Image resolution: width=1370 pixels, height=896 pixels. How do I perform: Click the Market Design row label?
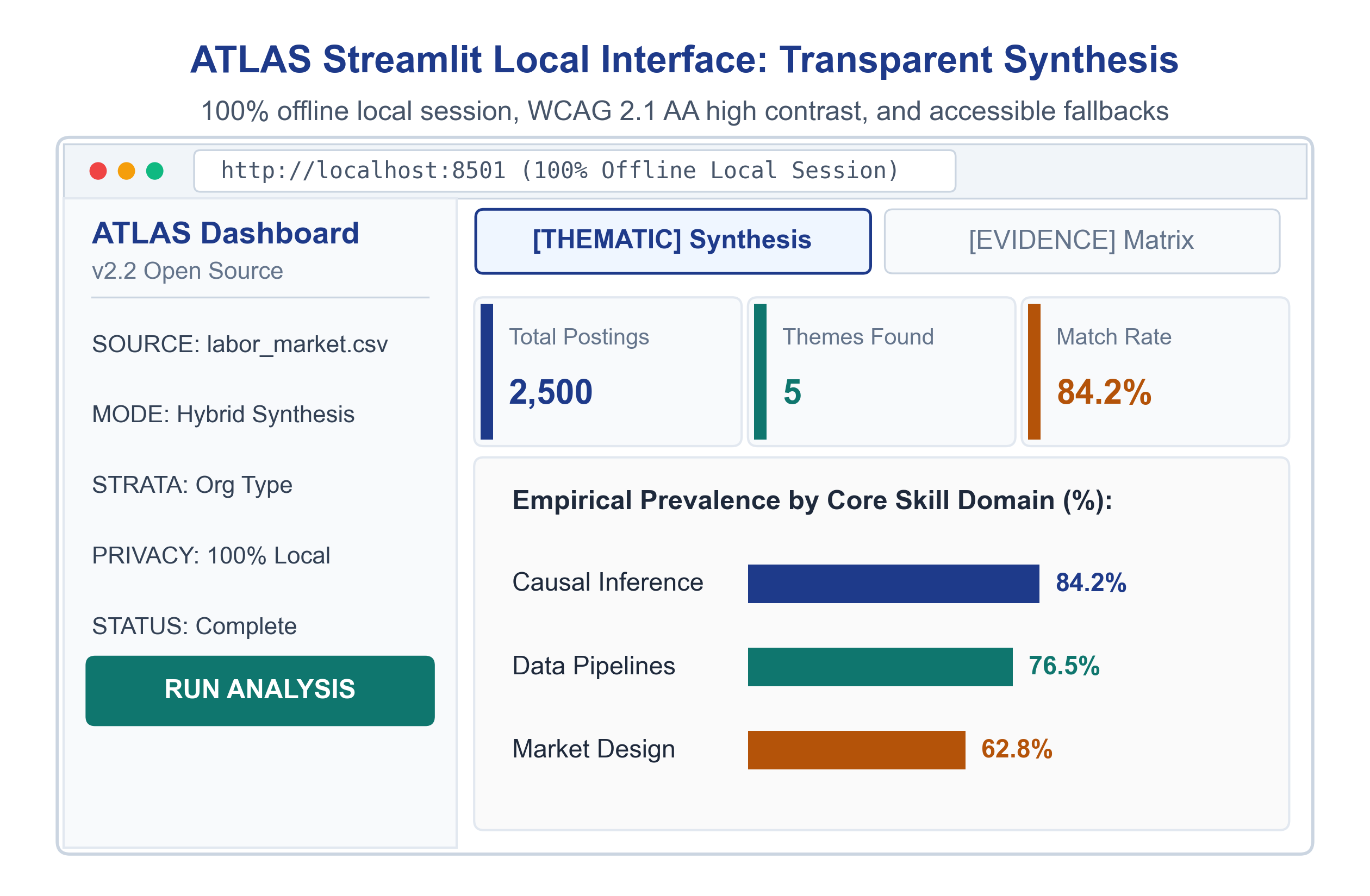coord(594,749)
